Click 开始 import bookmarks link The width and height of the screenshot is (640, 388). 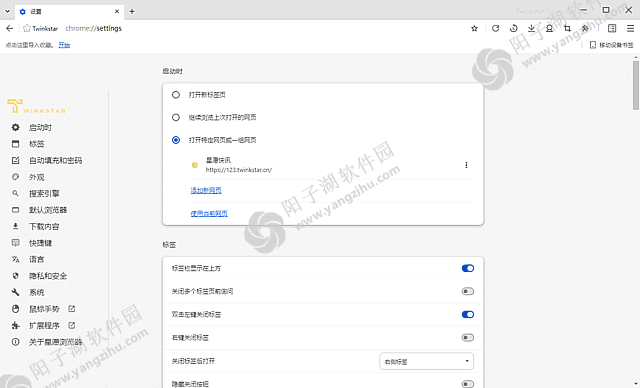coord(64,45)
